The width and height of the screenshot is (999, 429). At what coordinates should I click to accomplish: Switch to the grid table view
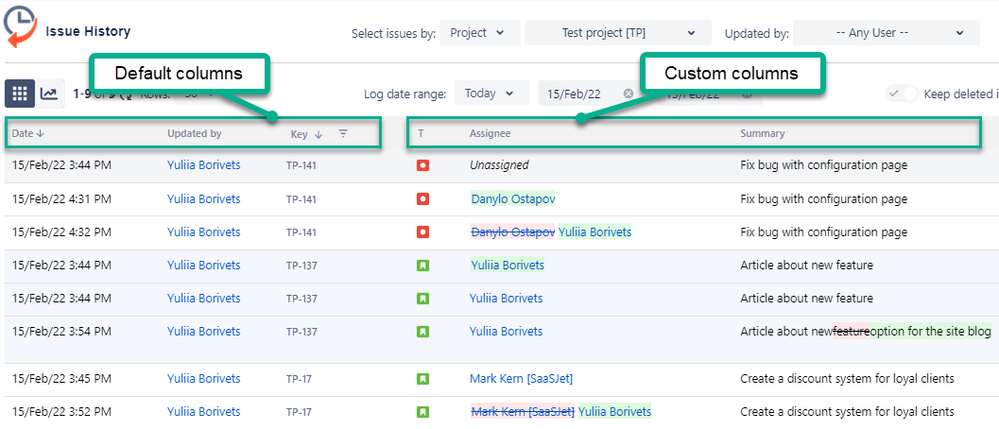20,94
